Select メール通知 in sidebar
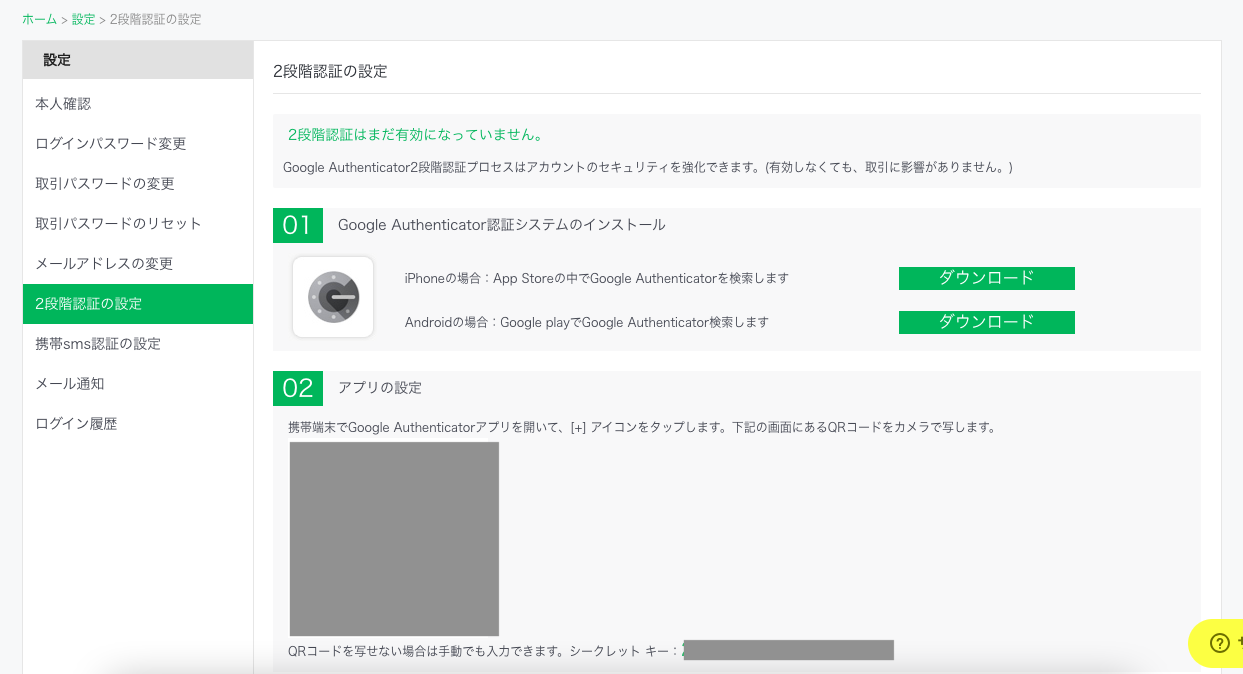This screenshot has height=674, width=1243. [138, 384]
